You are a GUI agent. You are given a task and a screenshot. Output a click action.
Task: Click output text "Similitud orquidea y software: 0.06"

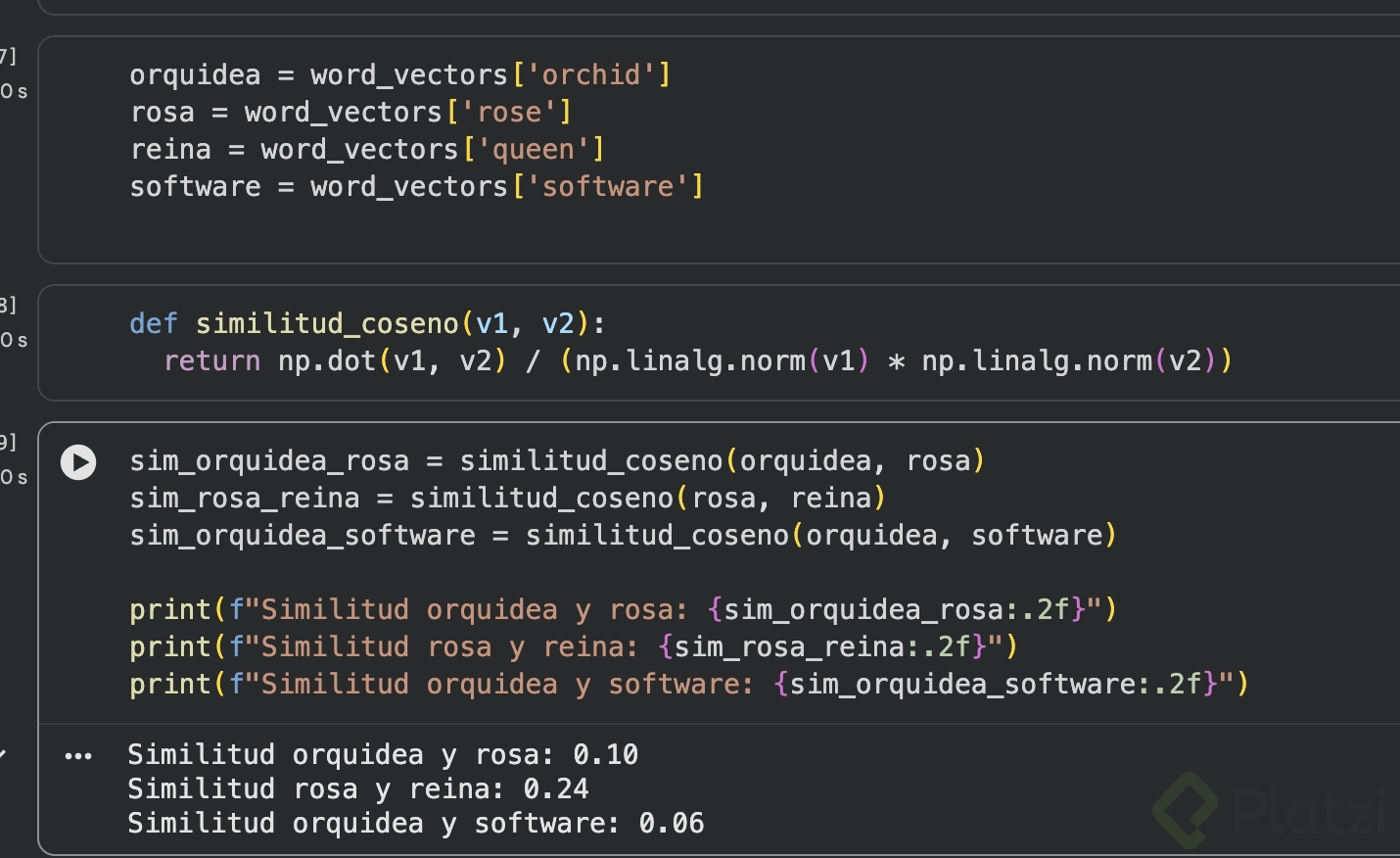(416, 824)
